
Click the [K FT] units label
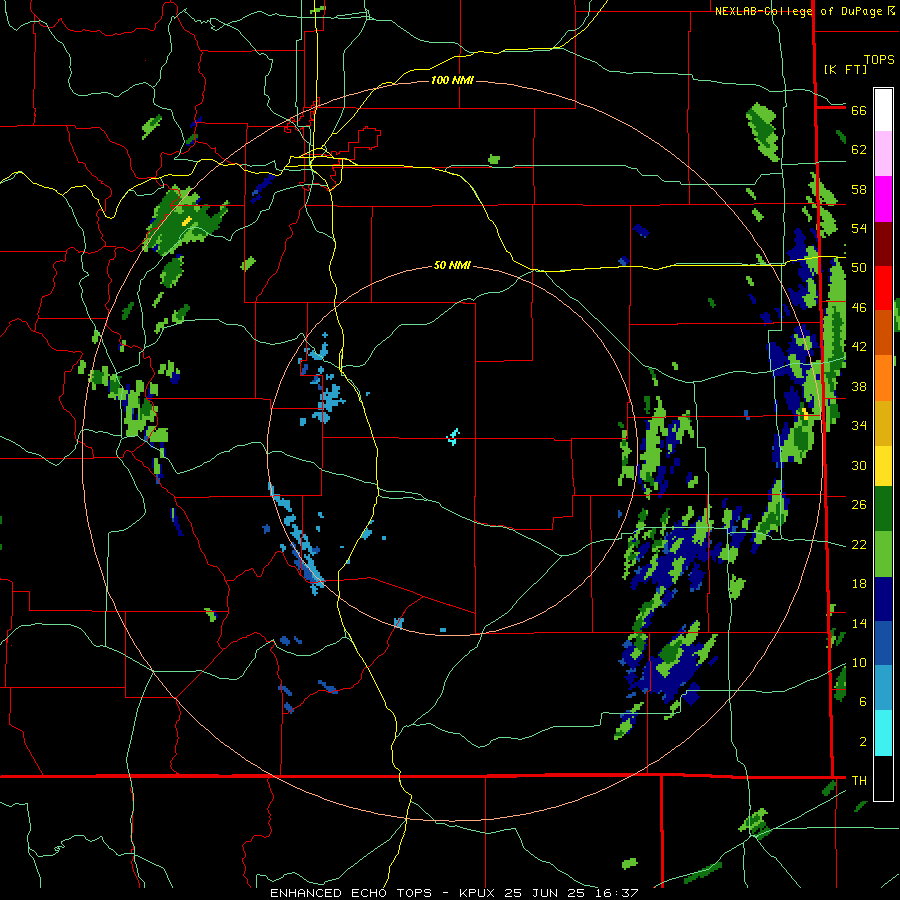[845, 69]
